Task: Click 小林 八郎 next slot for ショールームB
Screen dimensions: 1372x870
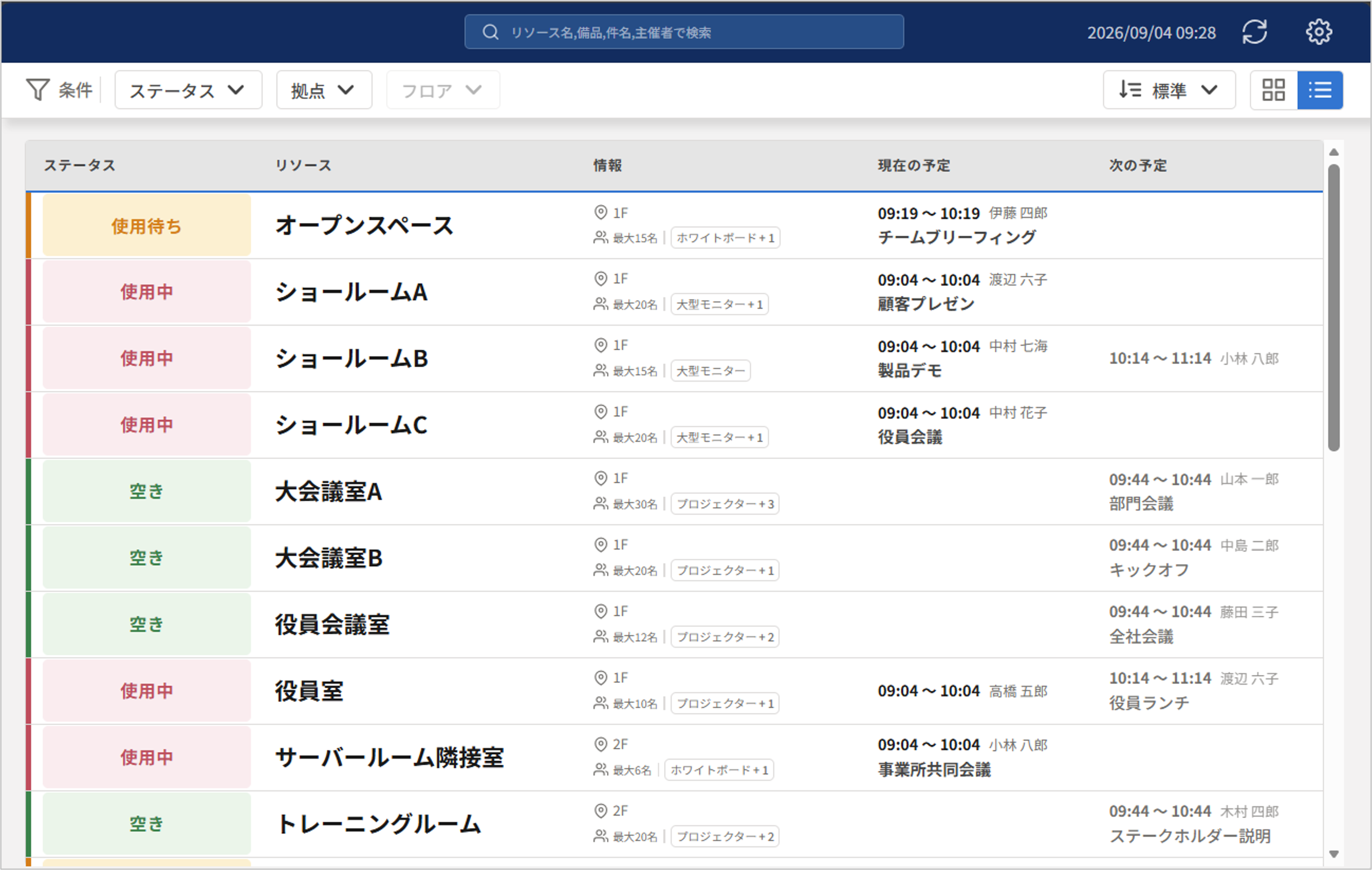Action: (1194, 358)
